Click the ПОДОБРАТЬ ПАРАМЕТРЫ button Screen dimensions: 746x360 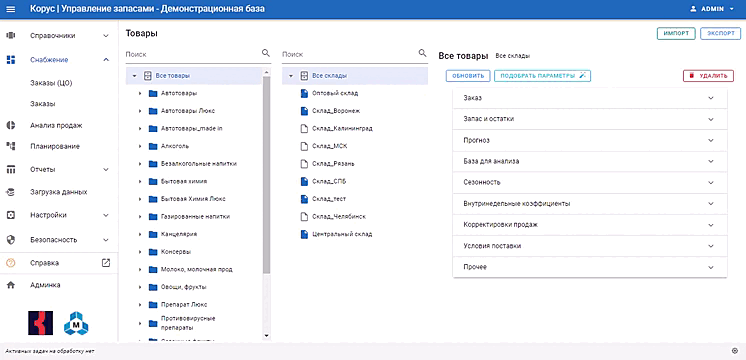coord(542,76)
